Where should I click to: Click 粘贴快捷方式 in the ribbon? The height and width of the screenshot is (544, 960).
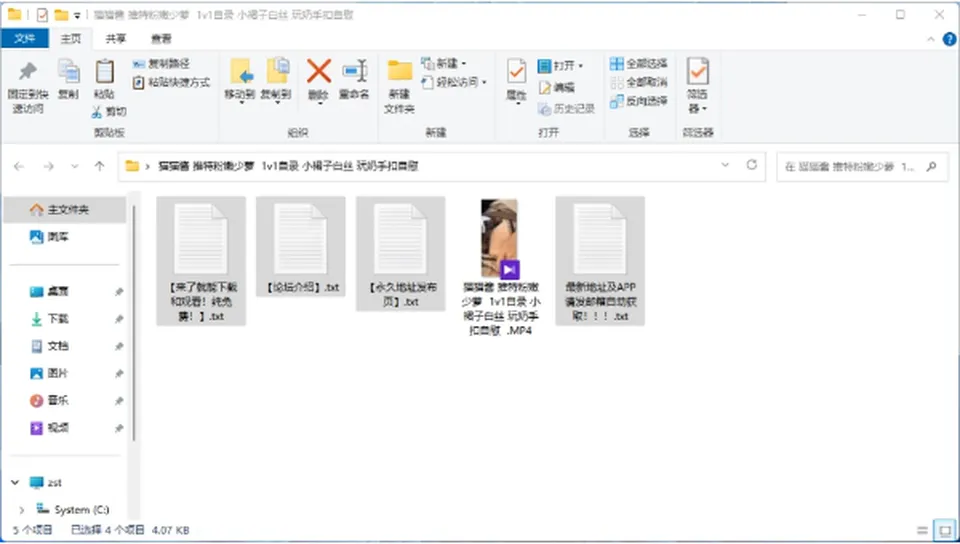click(171, 82)
